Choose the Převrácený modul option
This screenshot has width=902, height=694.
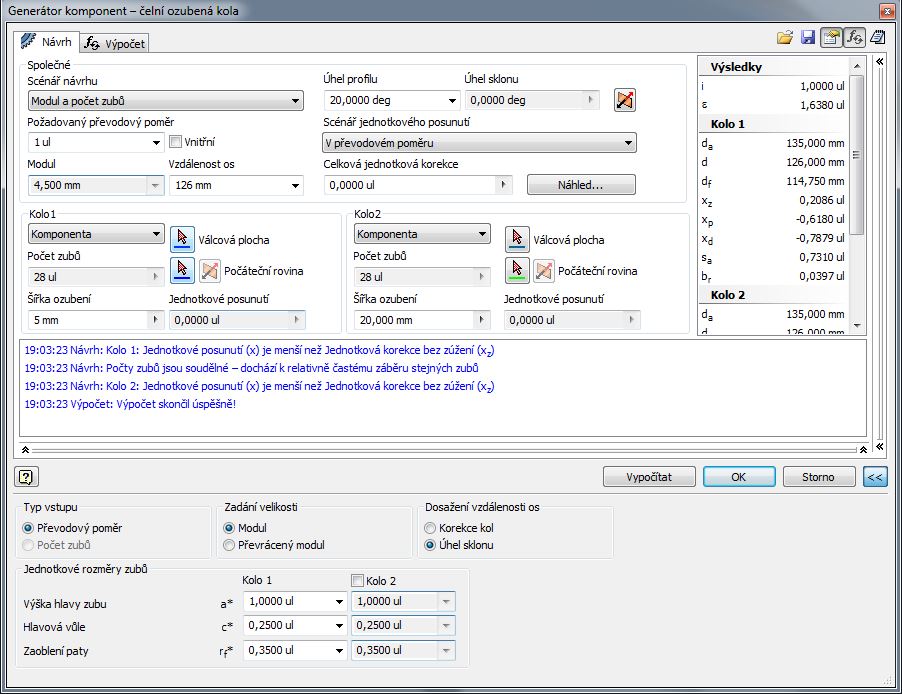pyautogui.click(x=229, y=545)
